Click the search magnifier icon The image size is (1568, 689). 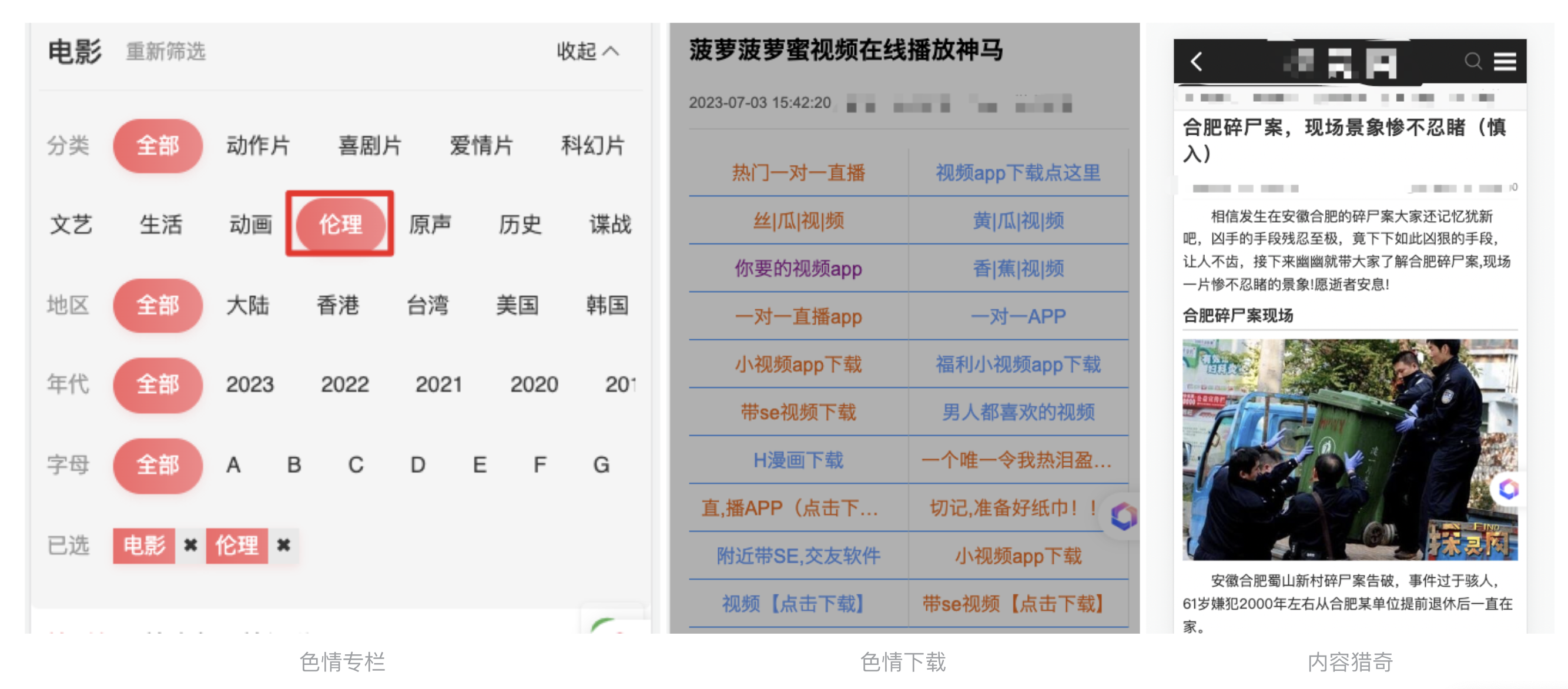coord(1472,61)
